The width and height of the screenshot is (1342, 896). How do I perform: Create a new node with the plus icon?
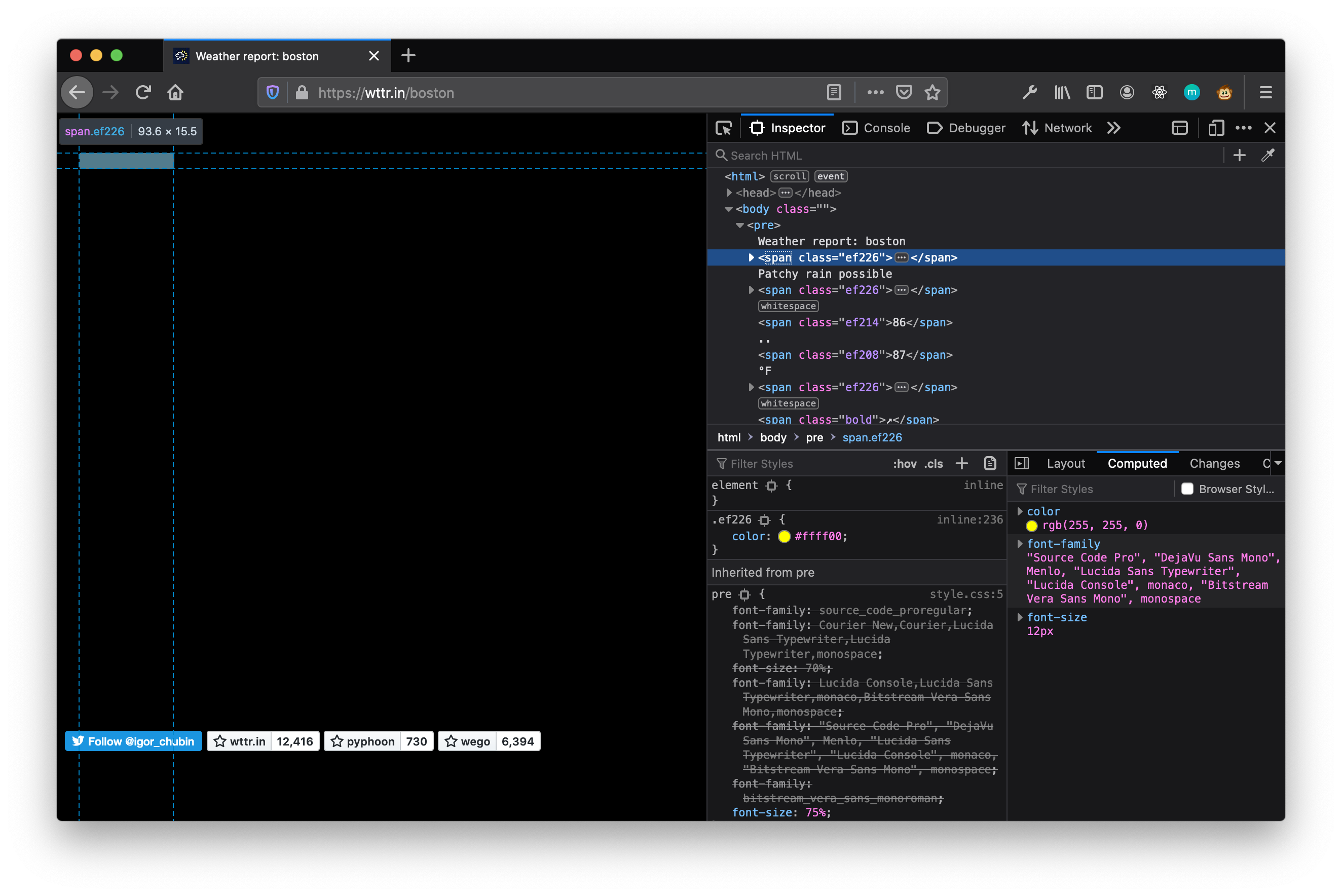(1239, 155)
